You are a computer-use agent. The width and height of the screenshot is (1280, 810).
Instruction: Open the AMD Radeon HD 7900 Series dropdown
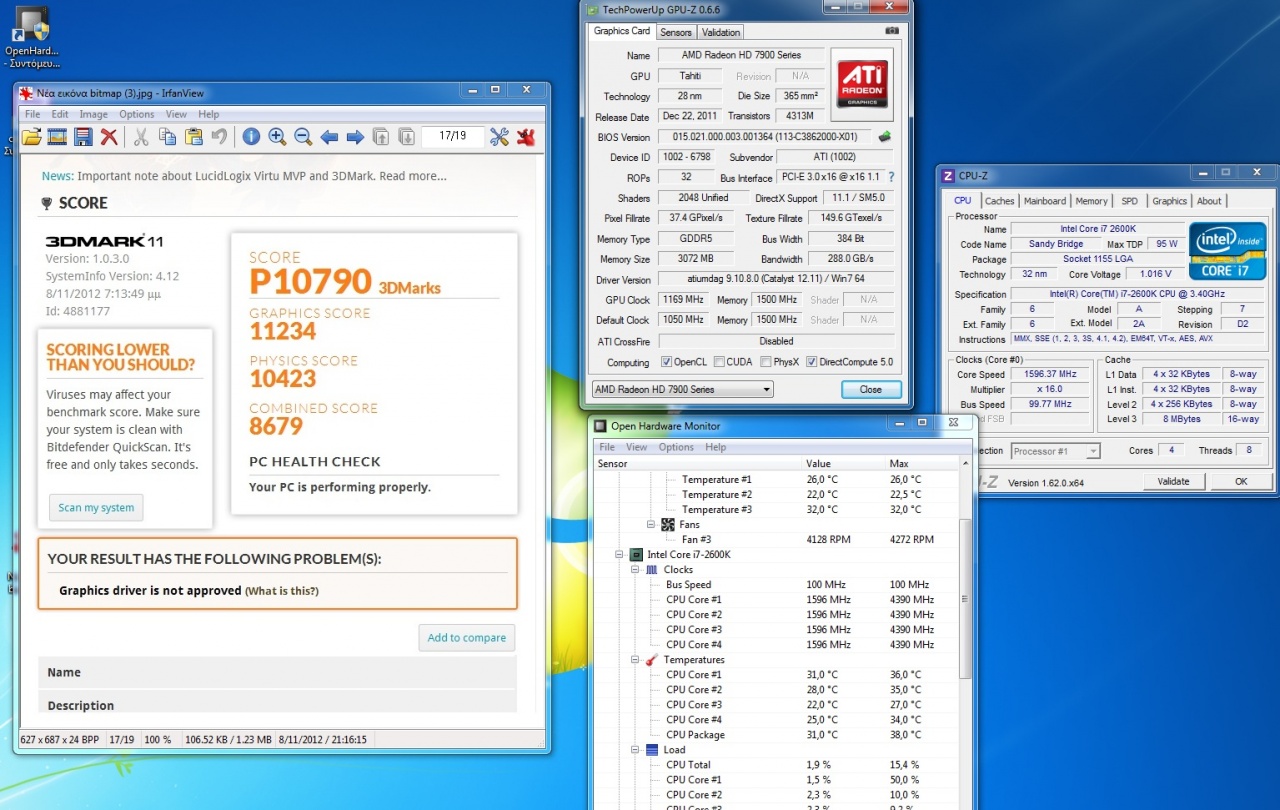coord(682,389)
